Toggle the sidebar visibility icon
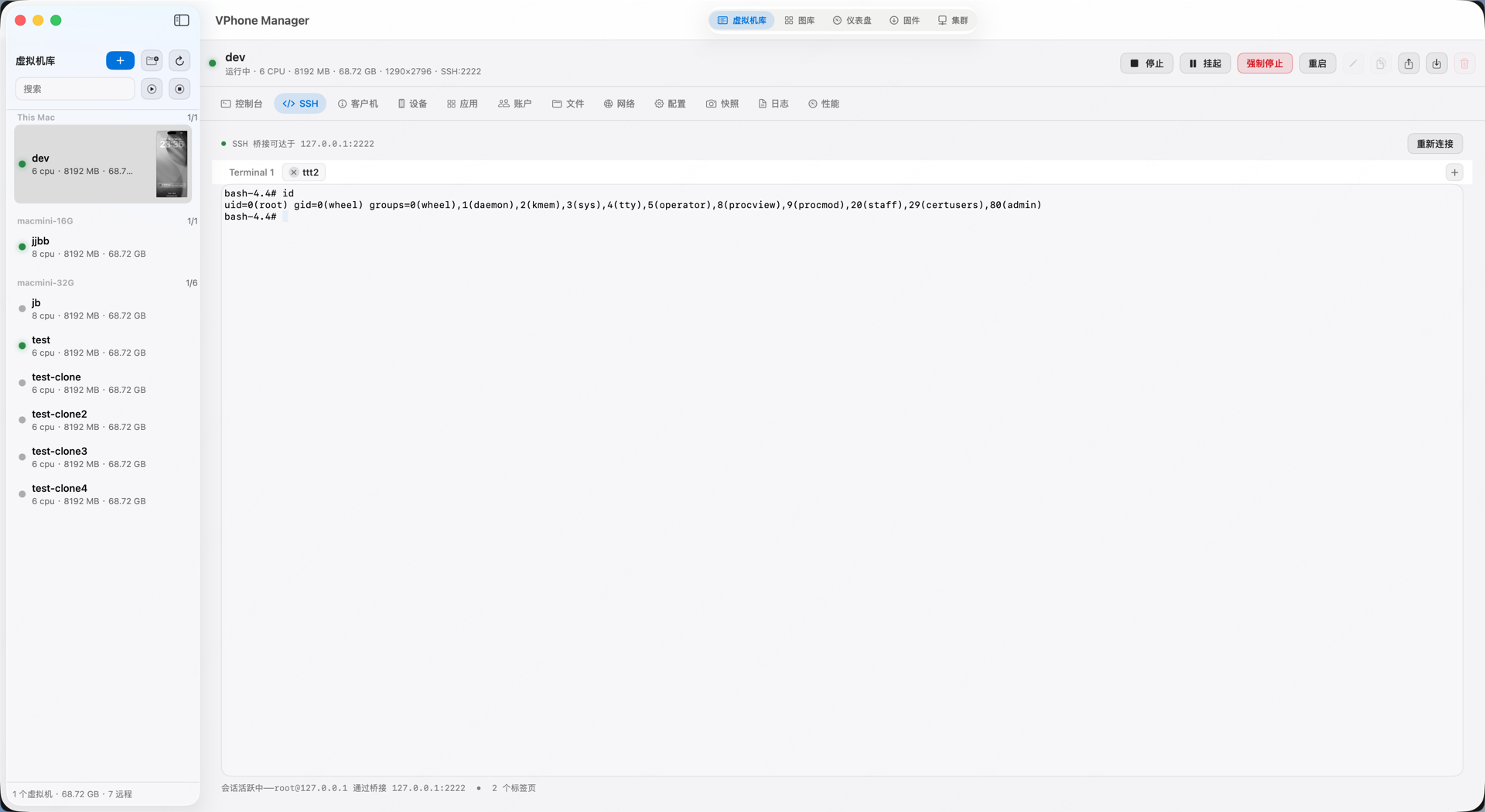1485x812 pixels. point(182,20)
